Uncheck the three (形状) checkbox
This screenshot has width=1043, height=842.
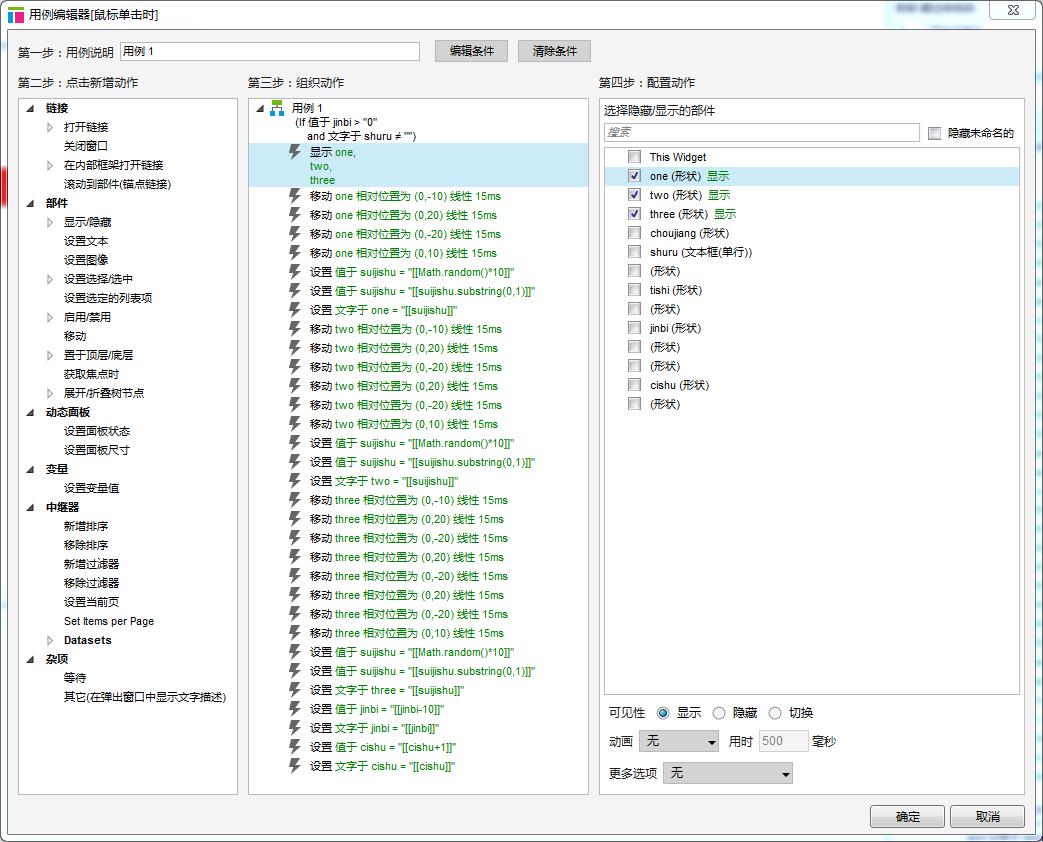(x=635, y=213)
